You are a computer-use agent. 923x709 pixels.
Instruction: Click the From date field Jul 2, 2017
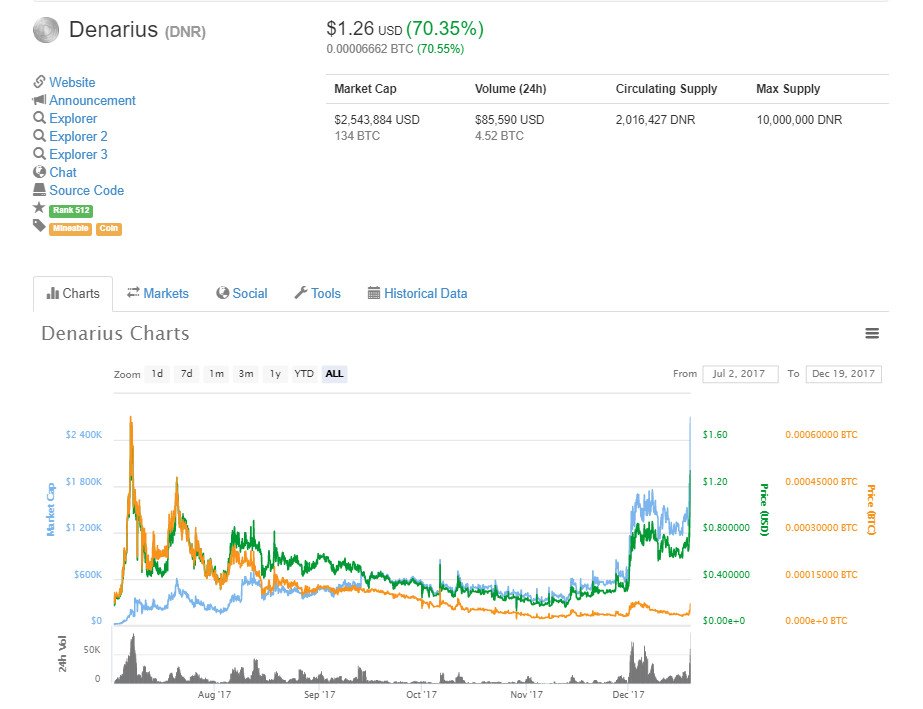point(740,374)
